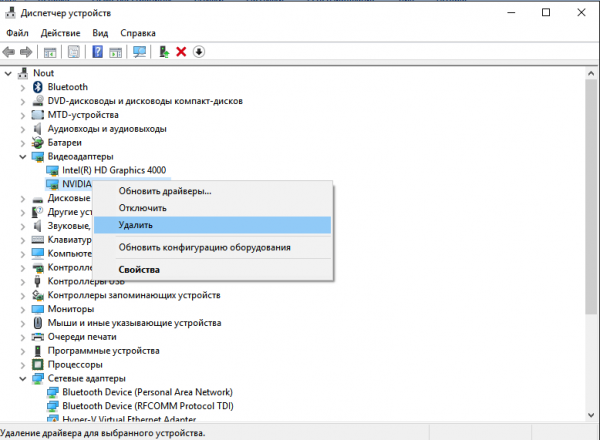Select Мыши и иные указывающие устройства

pos(134,323)
